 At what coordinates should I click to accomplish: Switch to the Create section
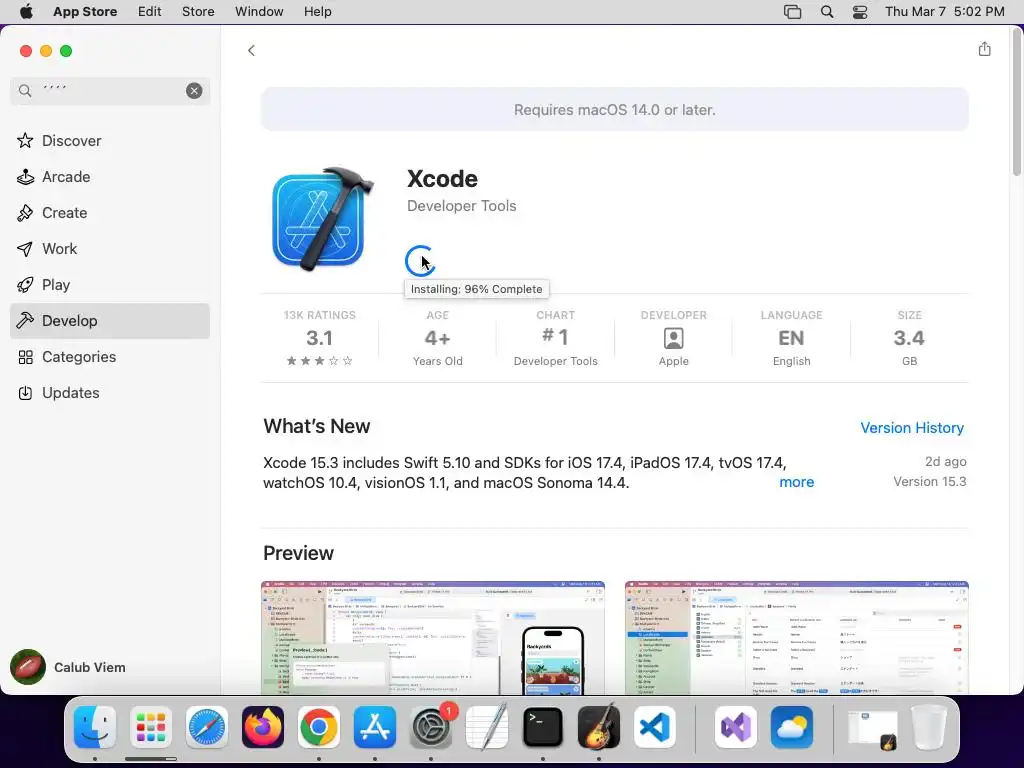pyautogui.click(x=110, y=212)
